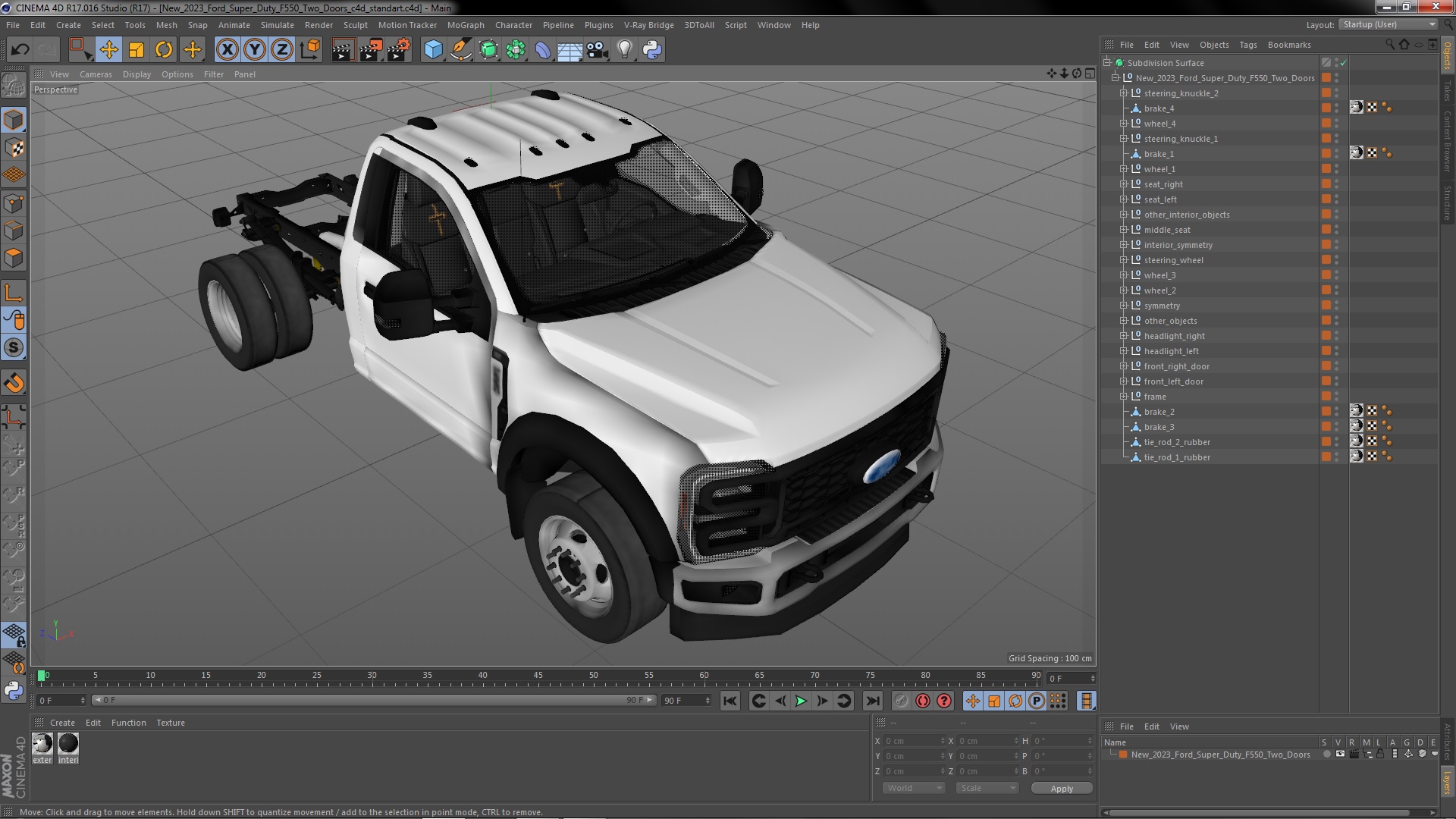Viewport: 1456px width, 819px height.
Task: Select the Scale tool icon
Action: pyautogui.click(x=136, y=50)
